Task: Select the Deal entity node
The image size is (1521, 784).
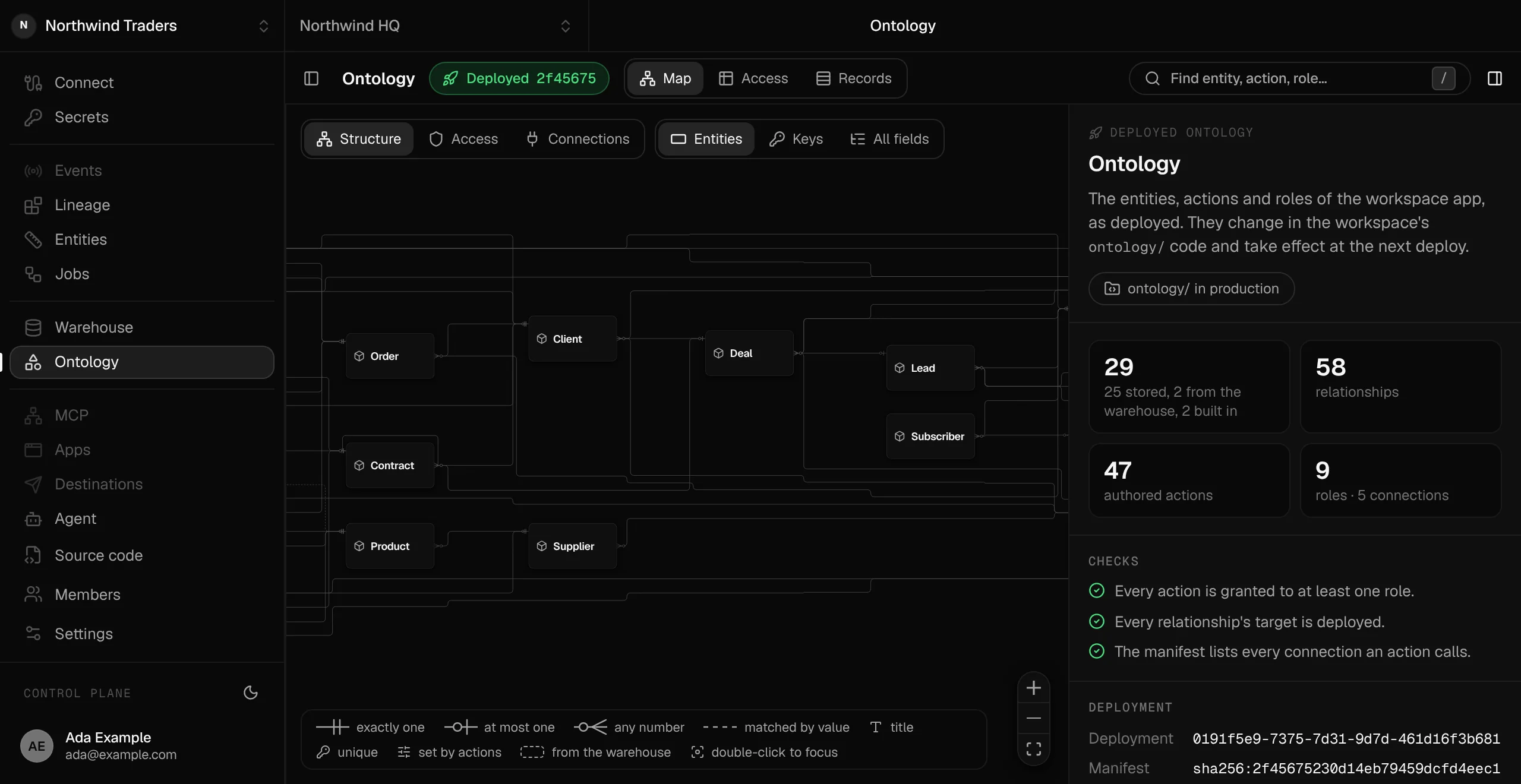Action: (x=749, y=353)
